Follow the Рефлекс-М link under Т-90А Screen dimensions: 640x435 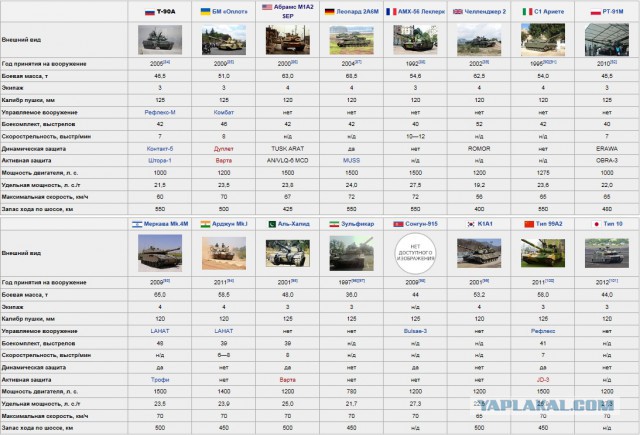160,112
